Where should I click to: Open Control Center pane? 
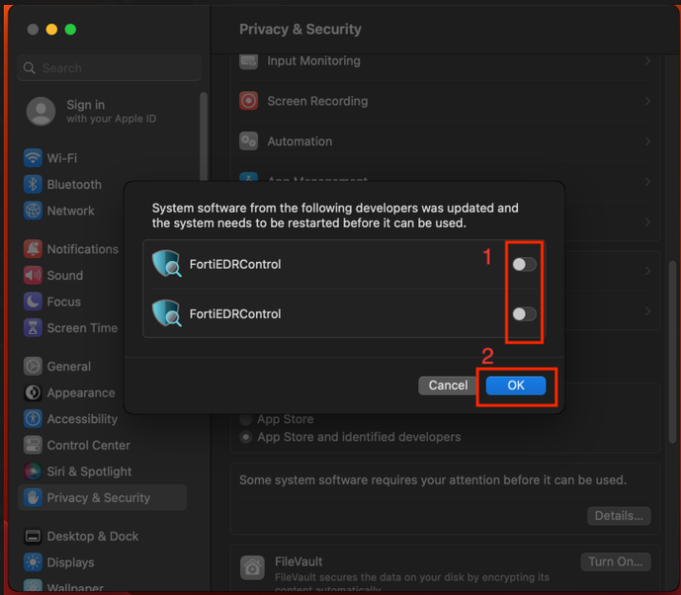coord(89,445)
